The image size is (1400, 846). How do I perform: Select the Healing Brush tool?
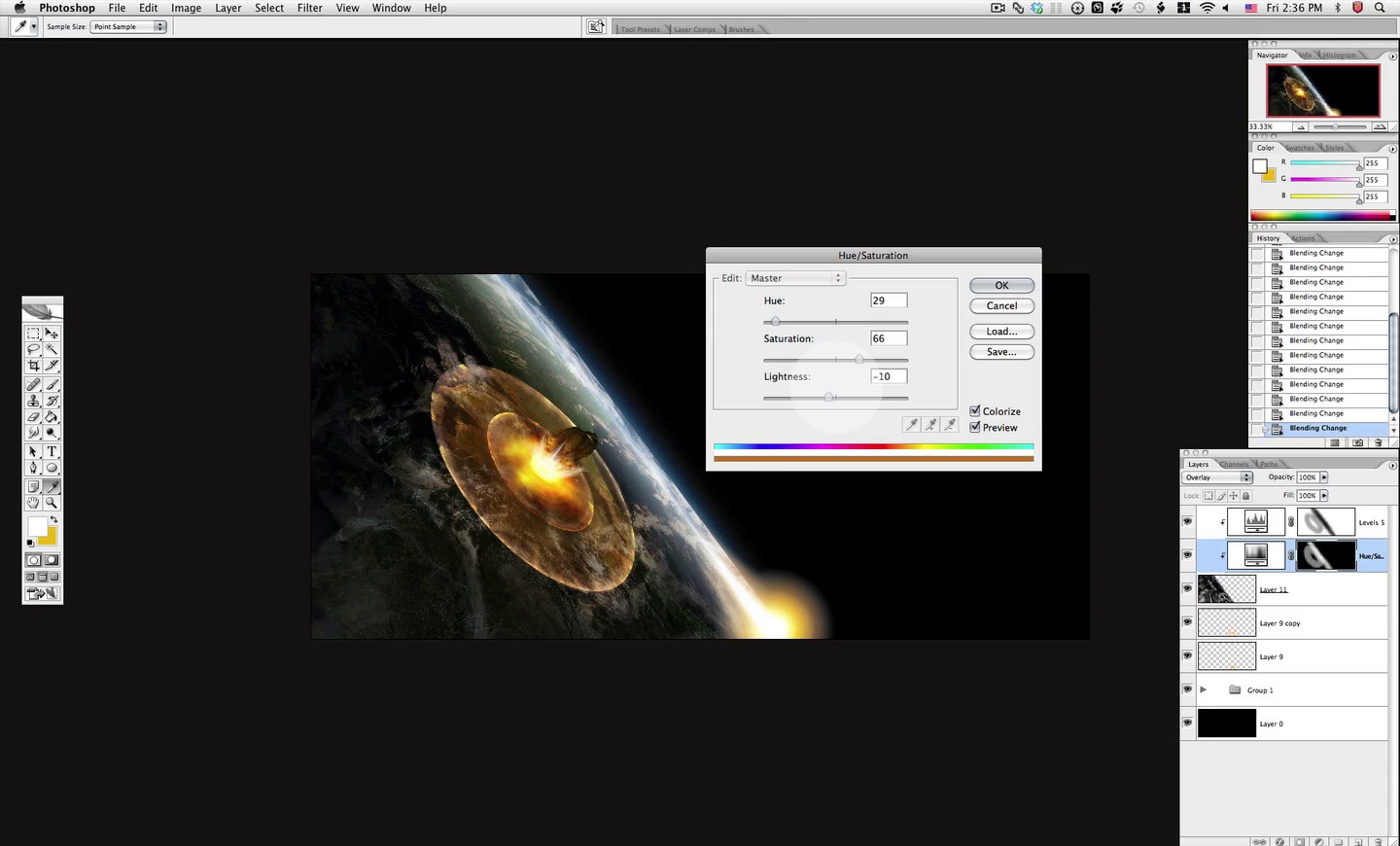click(x=33, y=384)
